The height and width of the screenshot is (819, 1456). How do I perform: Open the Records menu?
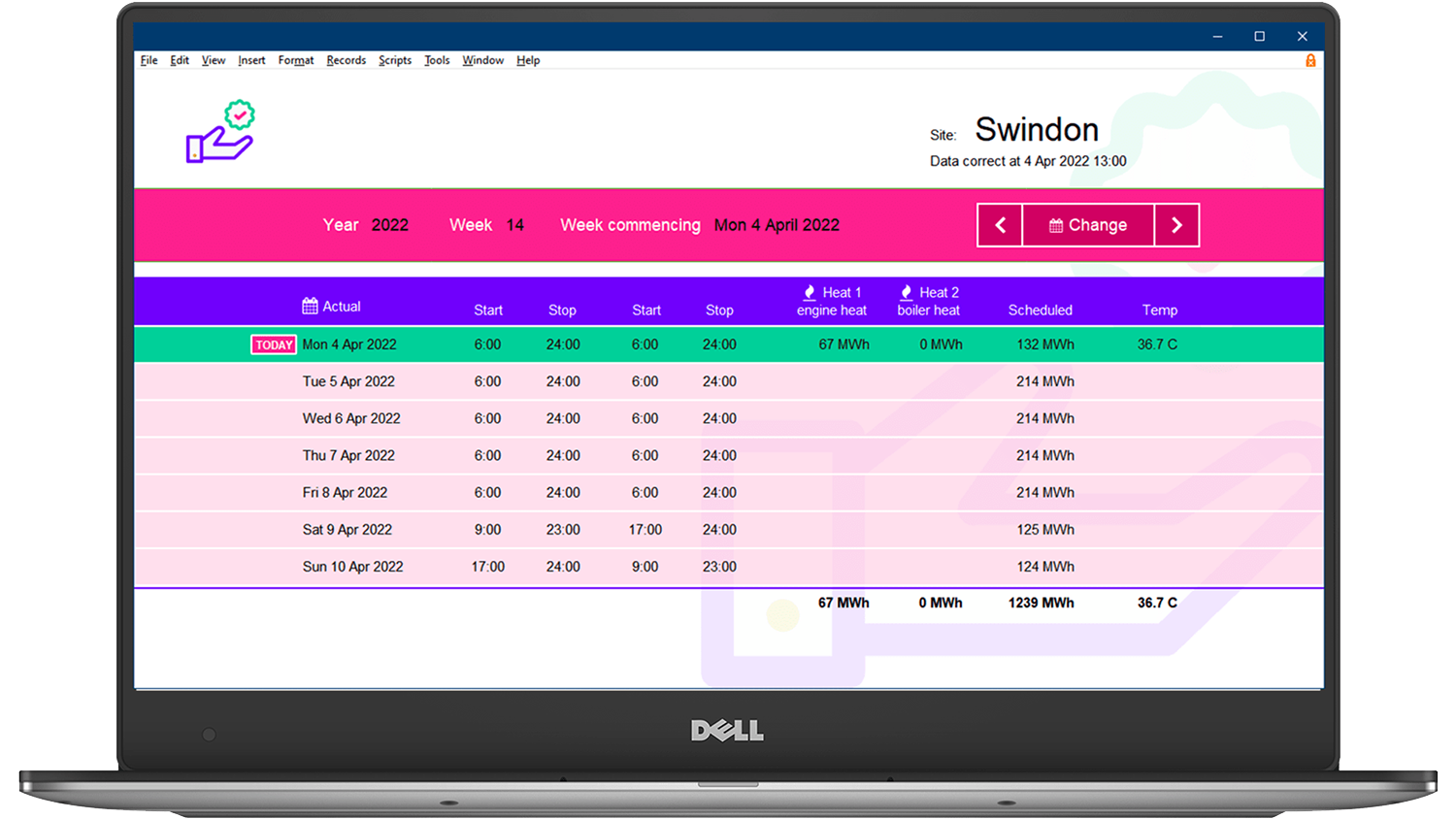pyautogui.click(x=346, y=60)
